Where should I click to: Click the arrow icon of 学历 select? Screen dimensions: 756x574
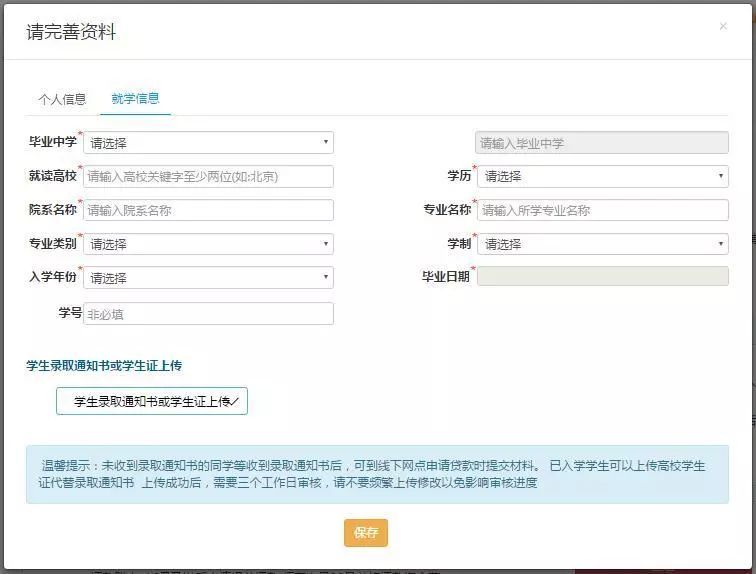pyautogui.click(x=720, y=176)
